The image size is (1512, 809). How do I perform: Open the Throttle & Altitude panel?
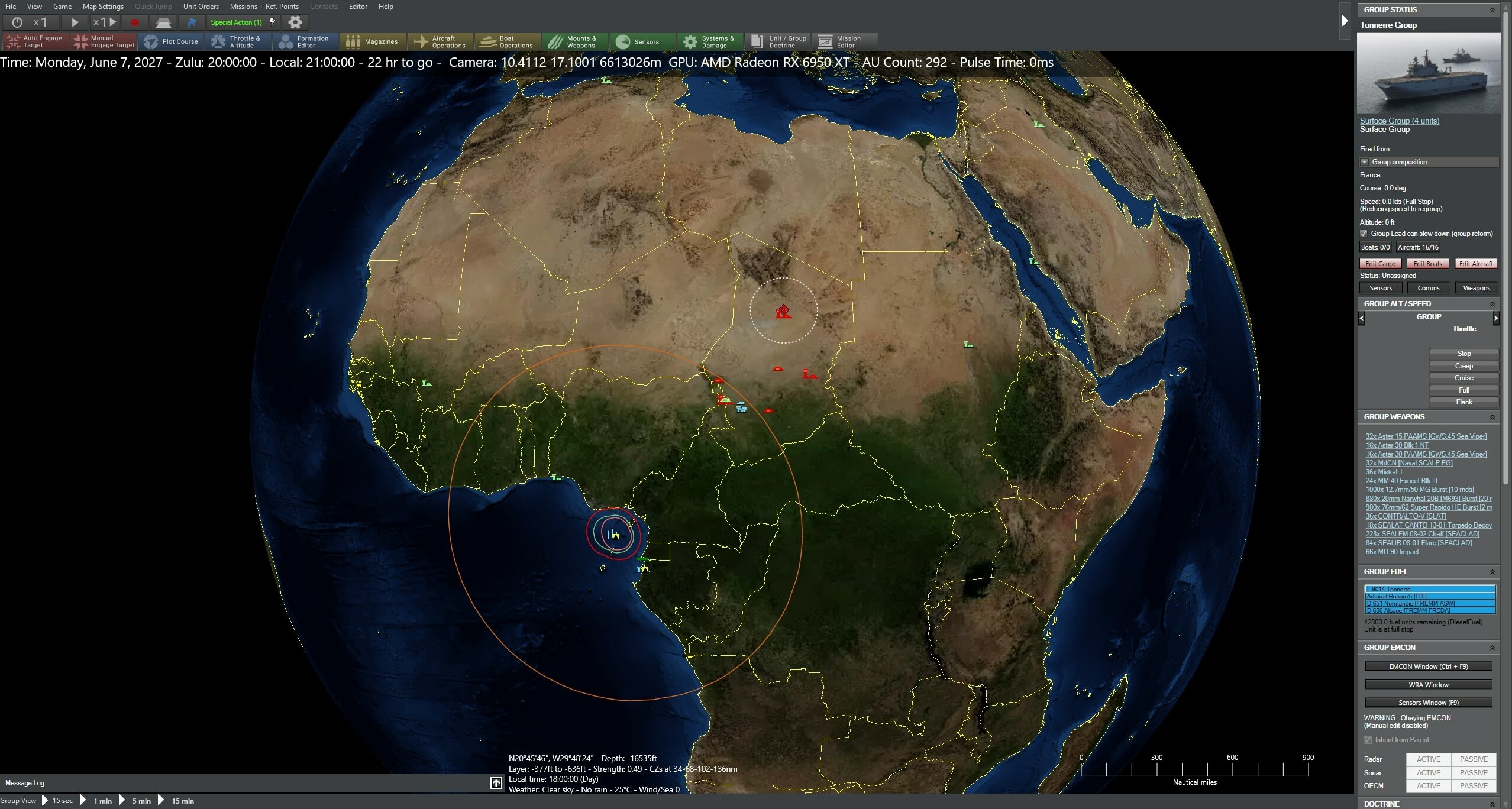[238, 41]
